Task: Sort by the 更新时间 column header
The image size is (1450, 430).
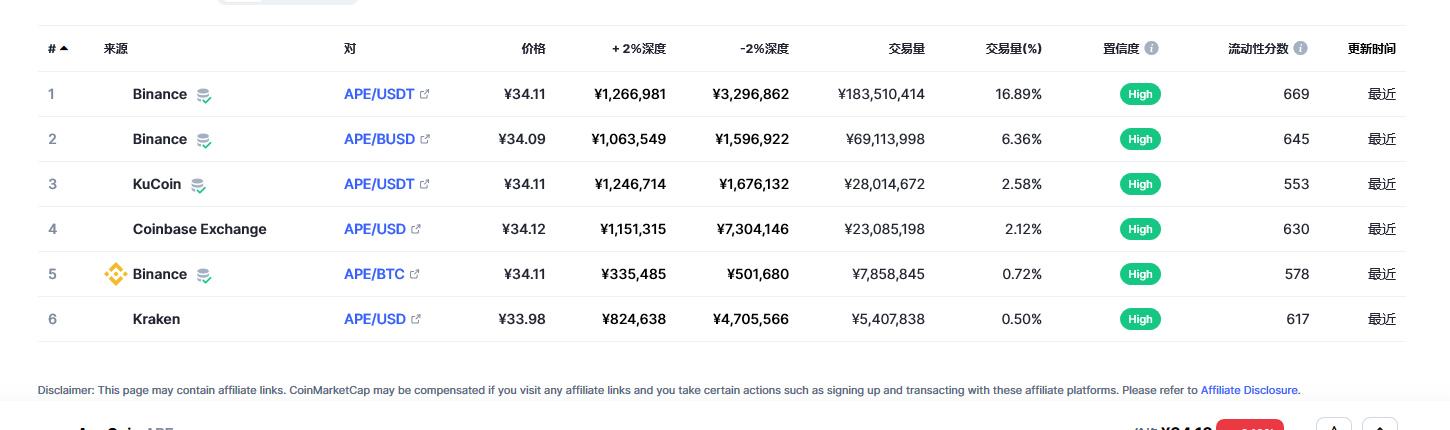Action: [x=1371, y=48]
